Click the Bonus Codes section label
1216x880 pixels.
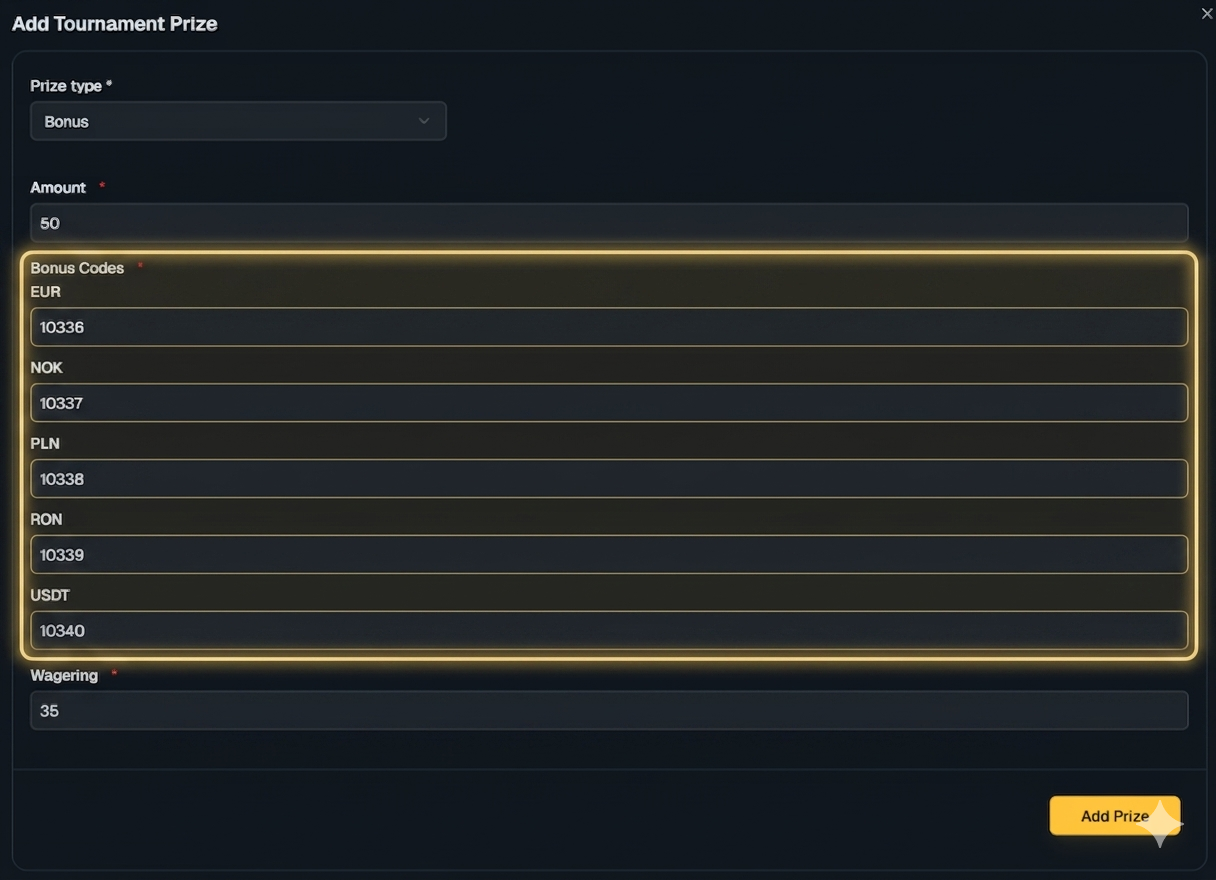coord(77,268)
